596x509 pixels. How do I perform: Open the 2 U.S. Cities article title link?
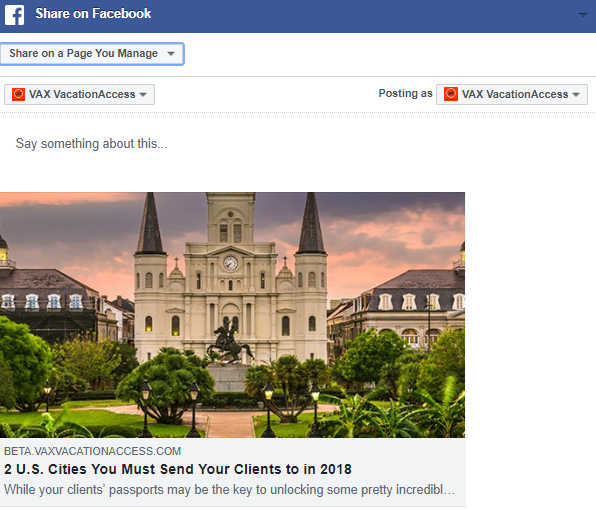[178, 469]
